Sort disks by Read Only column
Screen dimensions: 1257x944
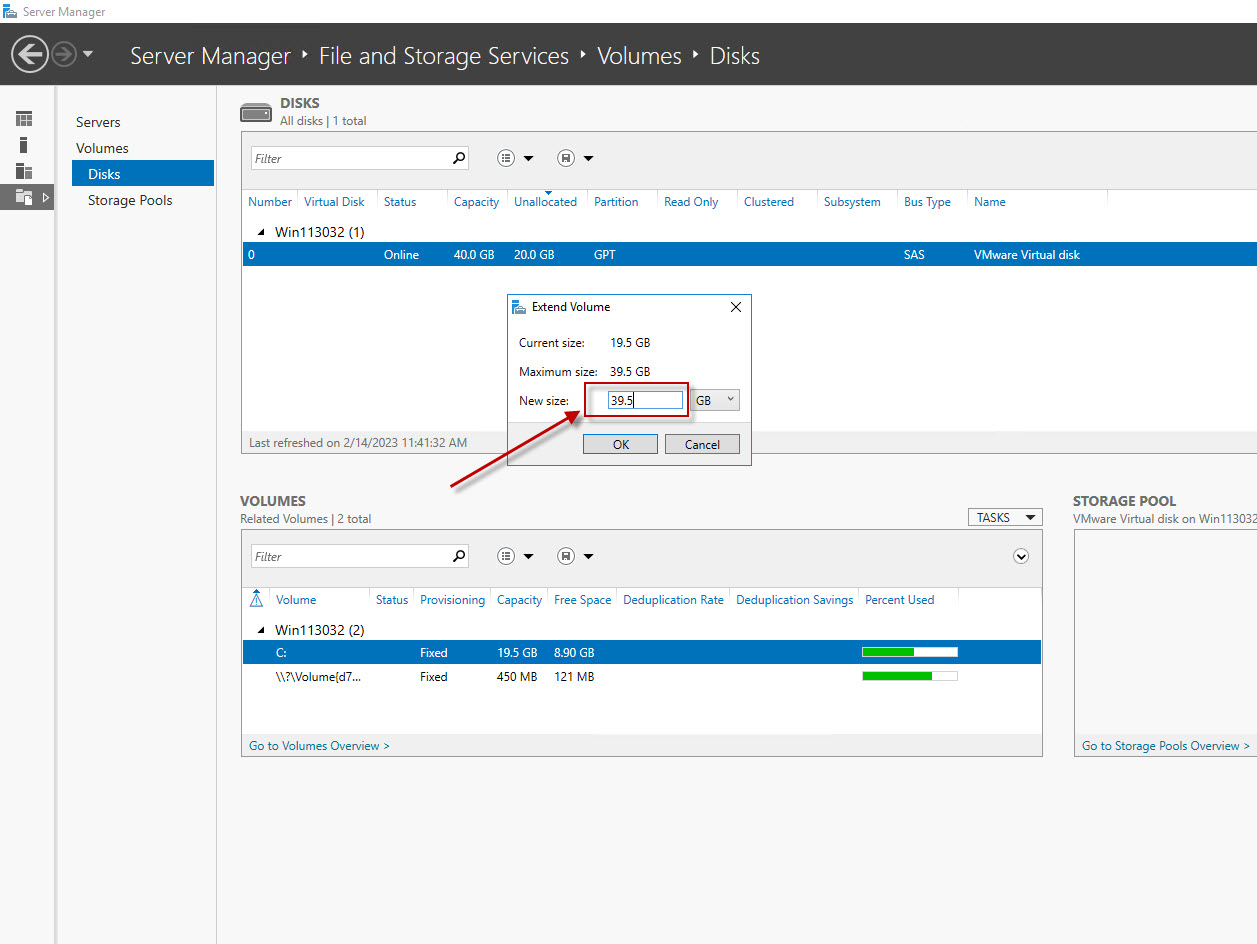tap(691, 201)
